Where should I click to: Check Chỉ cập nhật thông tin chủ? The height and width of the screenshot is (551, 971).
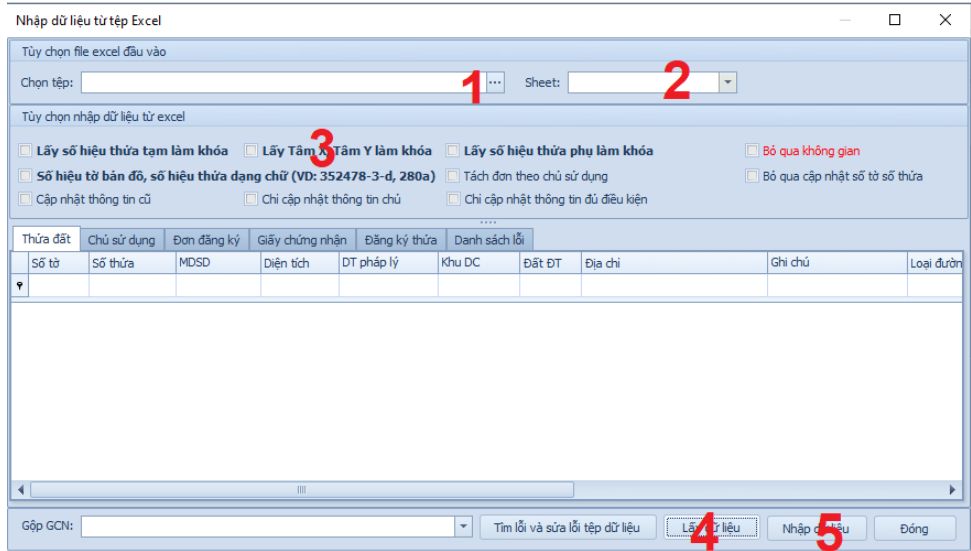click(251, 199)
